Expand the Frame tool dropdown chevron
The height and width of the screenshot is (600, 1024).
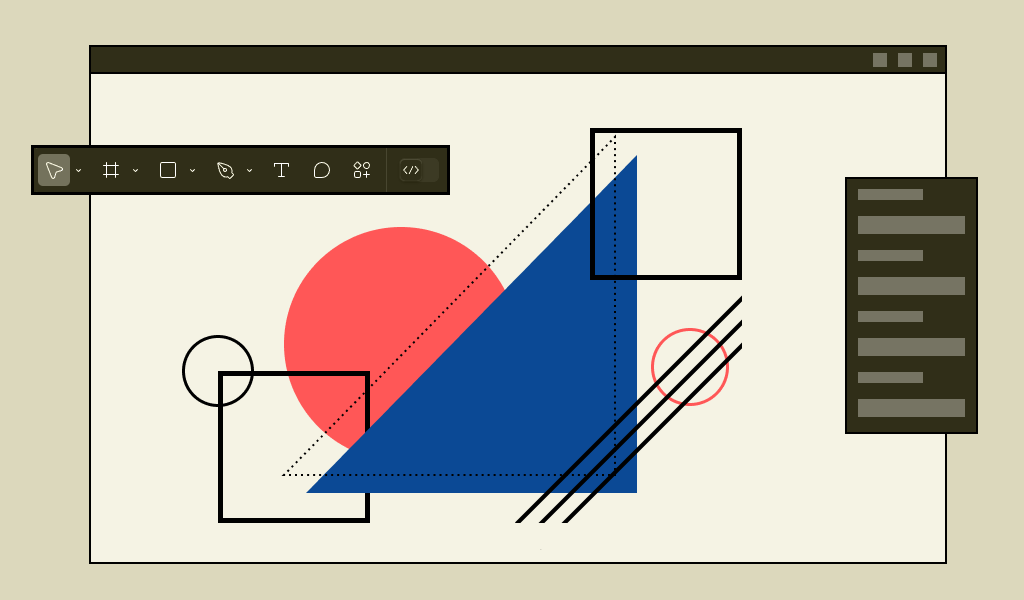click(135, 170)
